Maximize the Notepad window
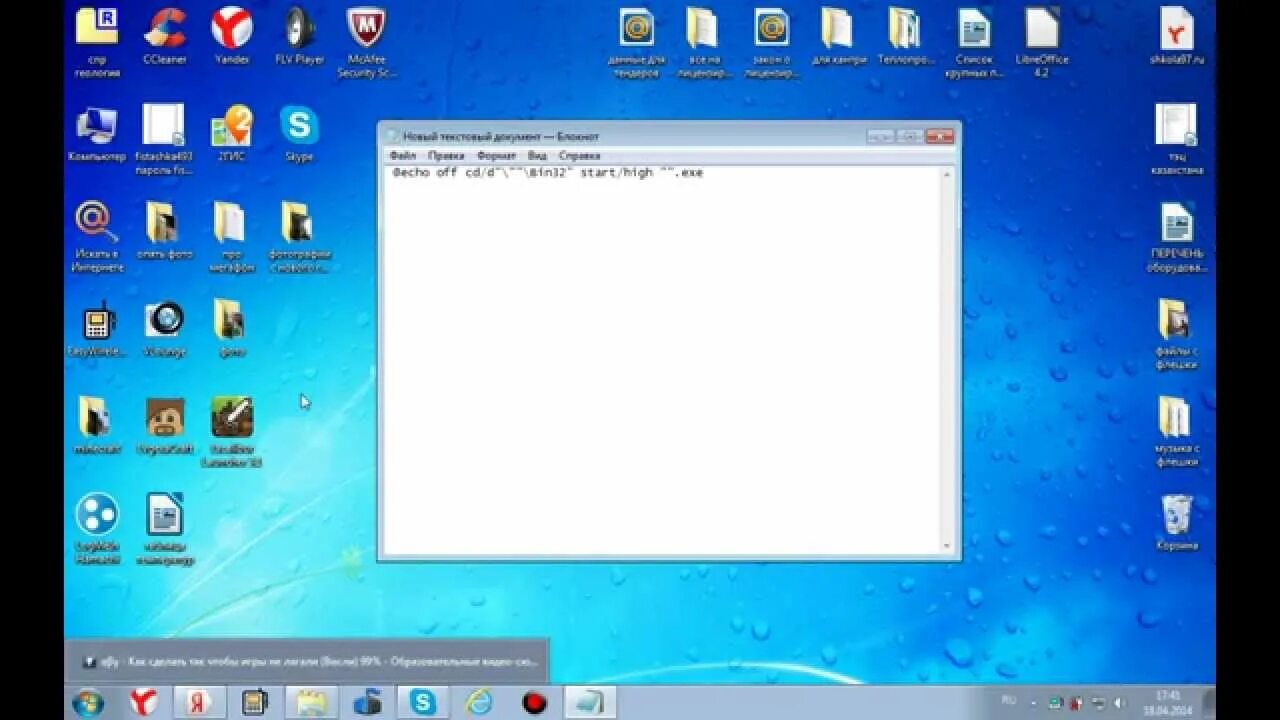Viewport: 1280px width, 720px height. point(909,135)
